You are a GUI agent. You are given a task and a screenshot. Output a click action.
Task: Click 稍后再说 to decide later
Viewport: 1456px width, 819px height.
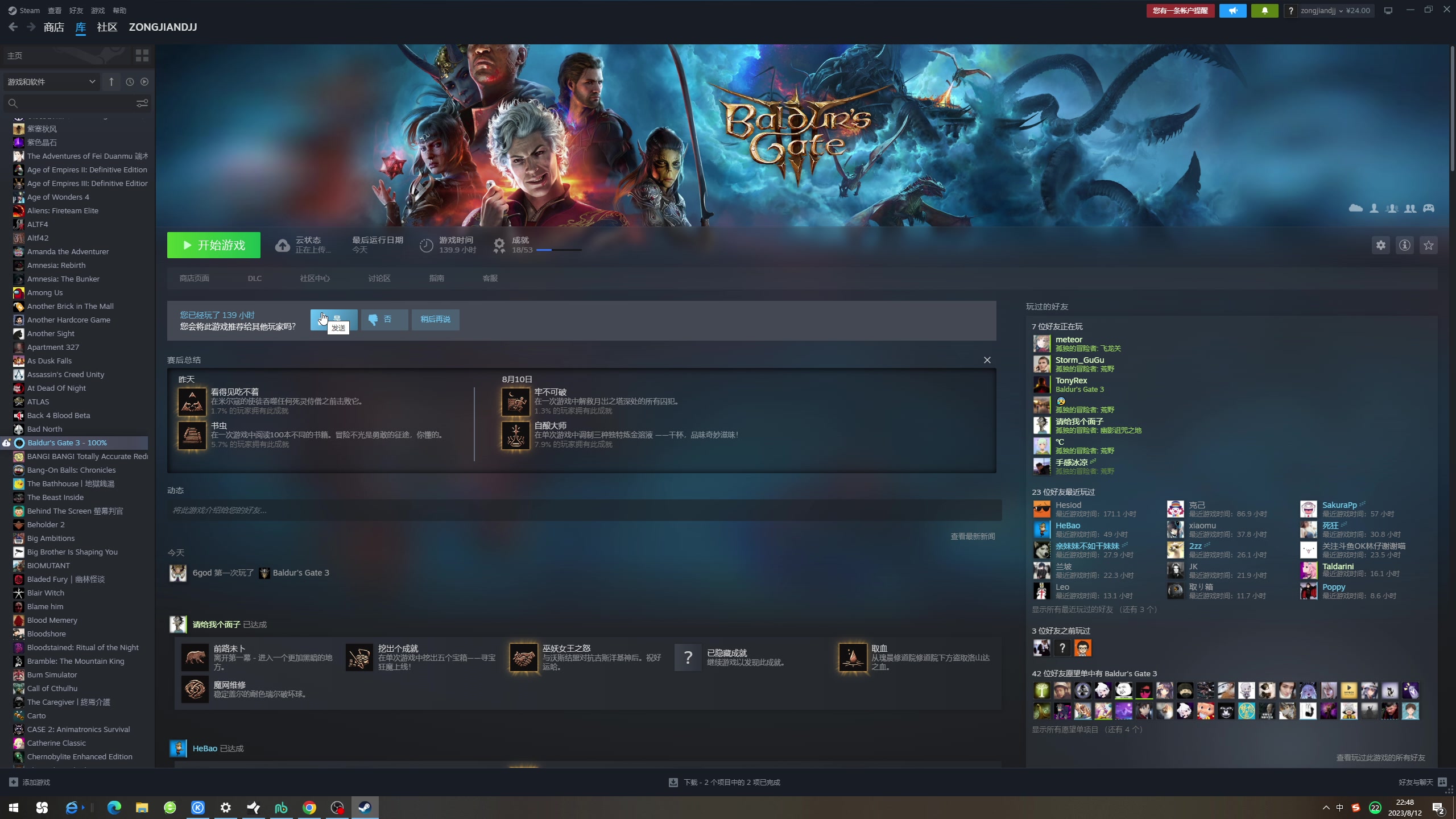click(x=435, y=319)
